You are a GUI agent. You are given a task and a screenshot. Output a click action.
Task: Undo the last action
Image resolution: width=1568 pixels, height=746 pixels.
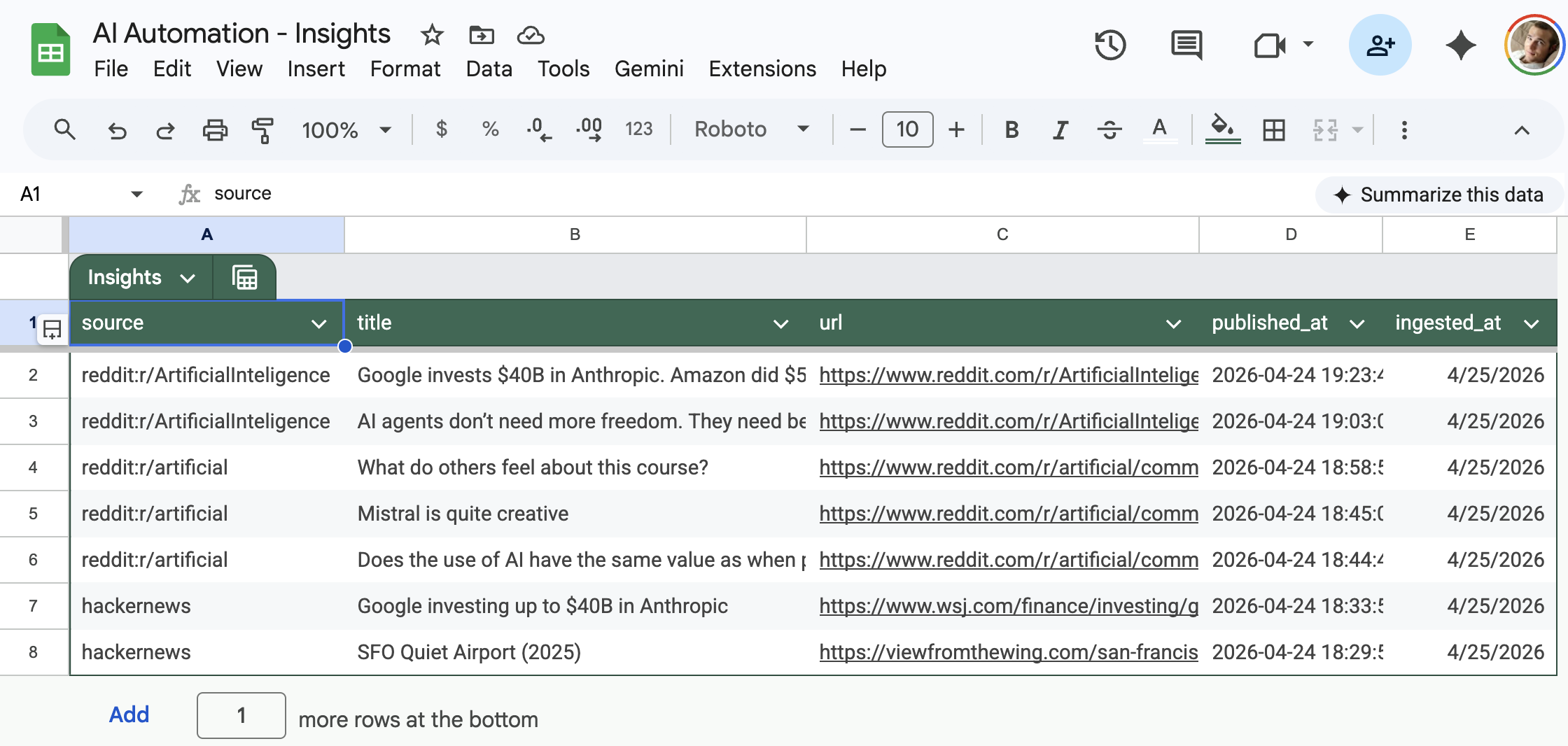(x=117, y=130)
